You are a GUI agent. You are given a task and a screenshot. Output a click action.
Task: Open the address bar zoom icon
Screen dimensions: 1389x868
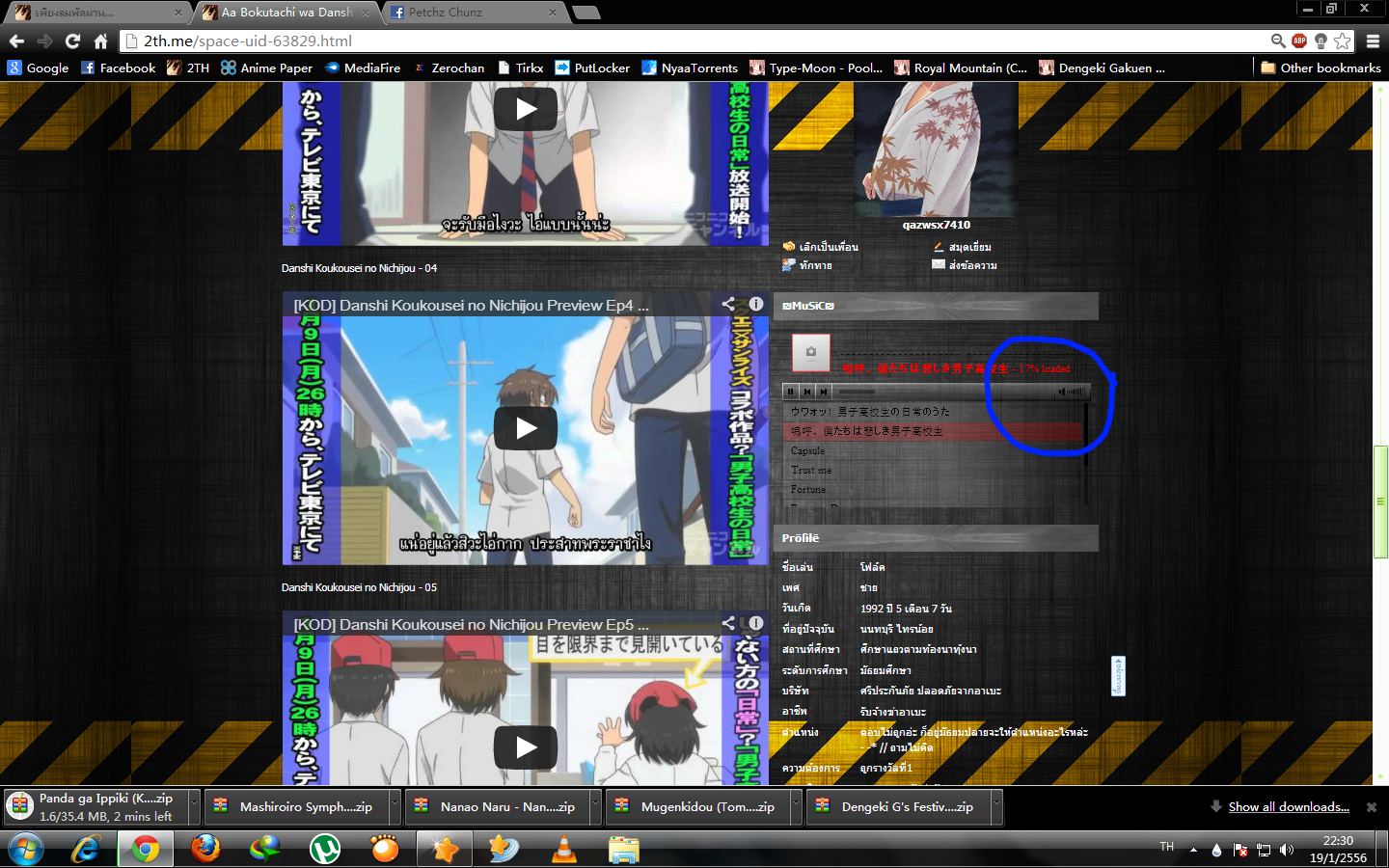pos(1278,41)
